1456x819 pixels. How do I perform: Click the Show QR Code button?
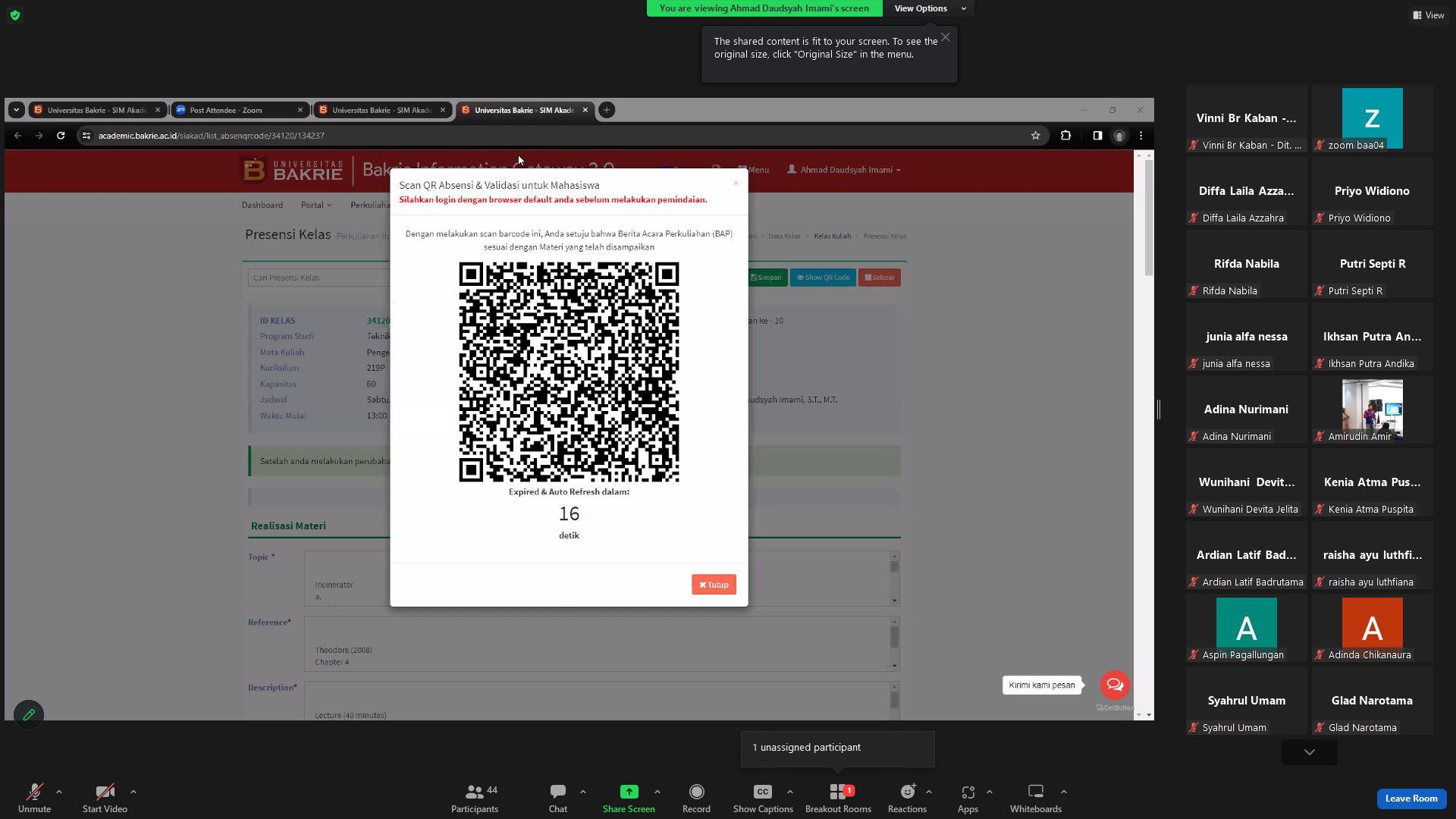pyautogui.click(x=823, y=278)
